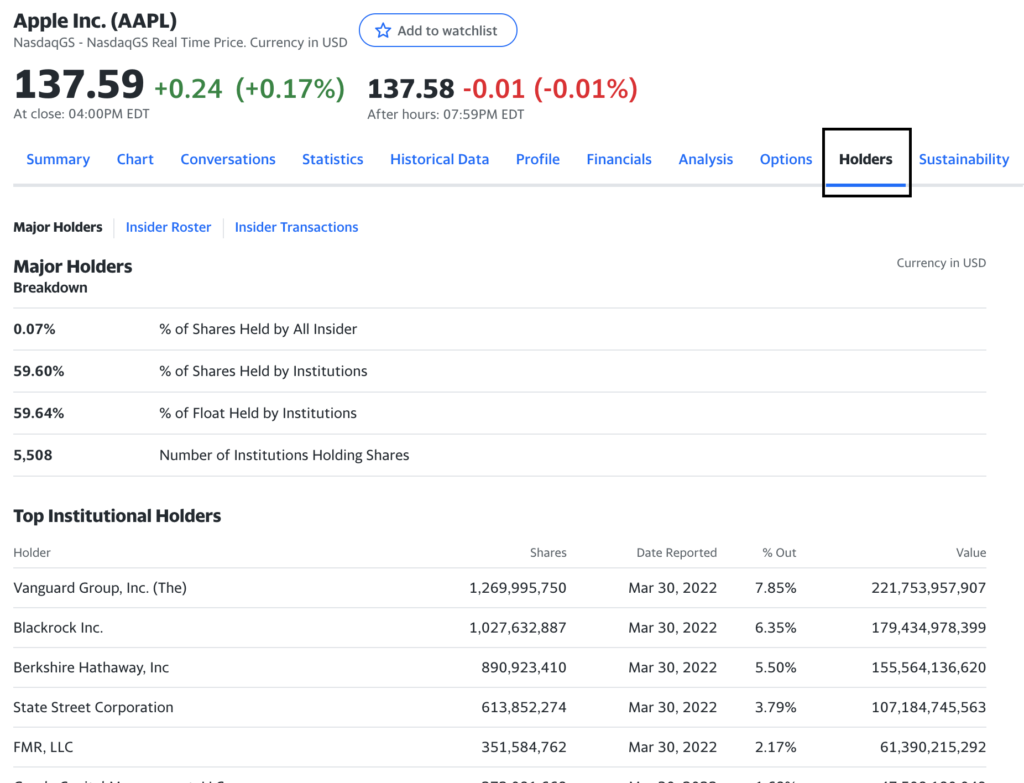Switch to the Chart tab
This screenshot has width=1024, height=783.
[135, 159]
